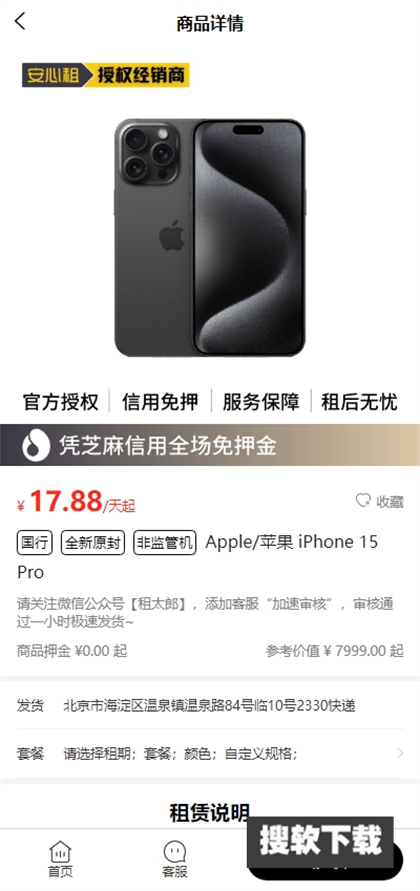Tap the heart icon to favorite

point(363,501)
